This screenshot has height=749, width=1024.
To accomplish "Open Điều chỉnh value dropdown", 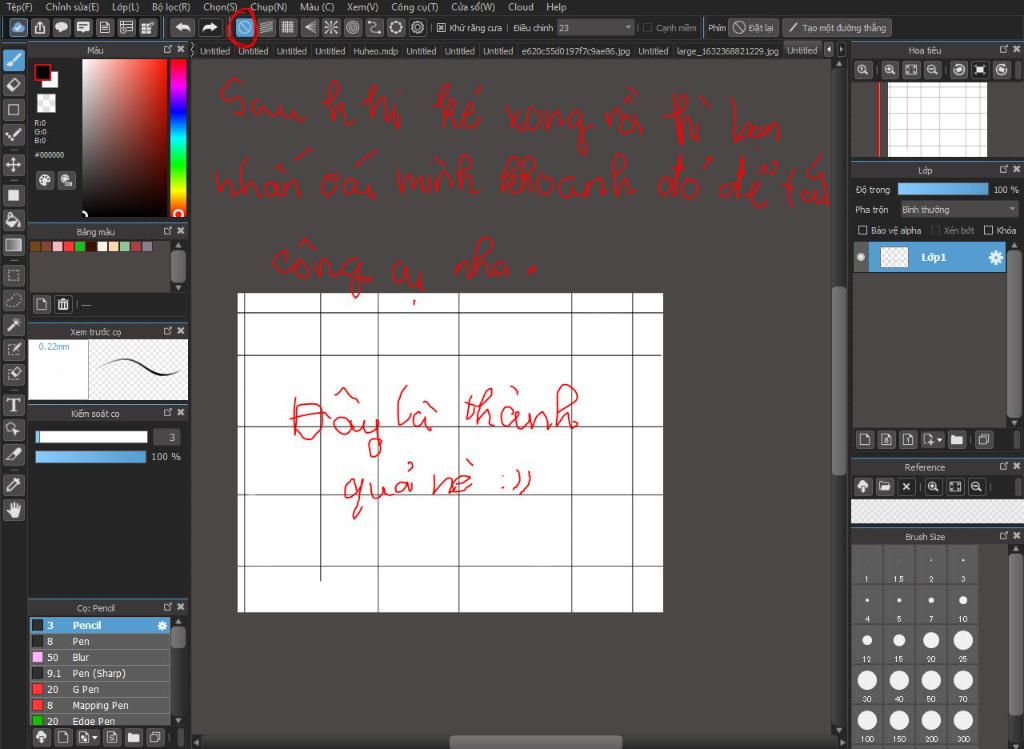I will tap(628, 27).
